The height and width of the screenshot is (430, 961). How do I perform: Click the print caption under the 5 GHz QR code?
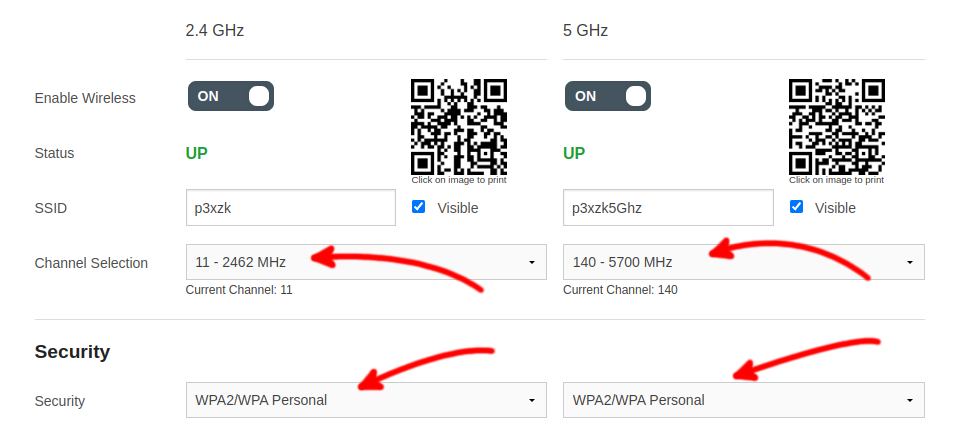pyautogui.click(x=836, y=180)
